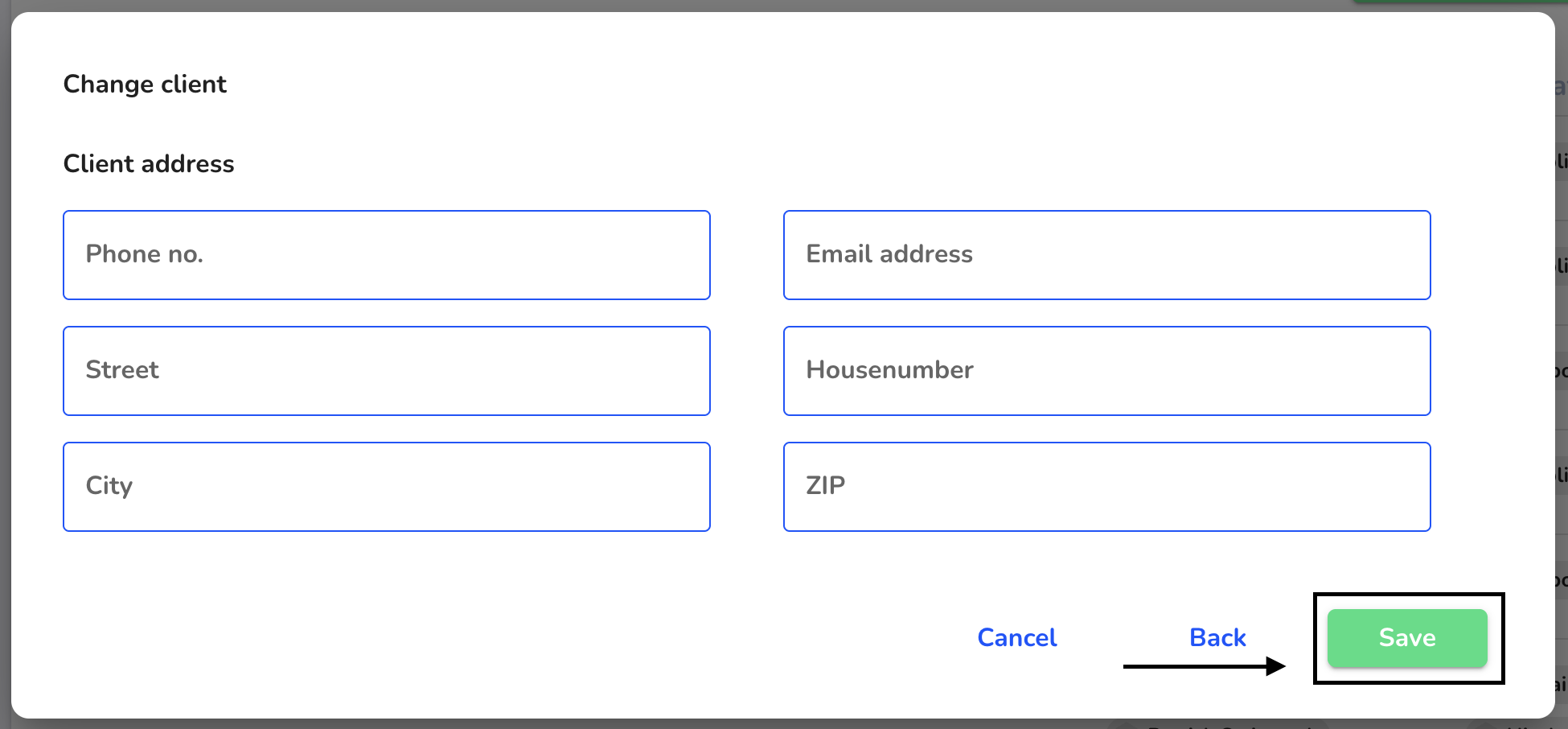Place cursor in the ZIP field
1568x729 pixels.
point(1107,487)
